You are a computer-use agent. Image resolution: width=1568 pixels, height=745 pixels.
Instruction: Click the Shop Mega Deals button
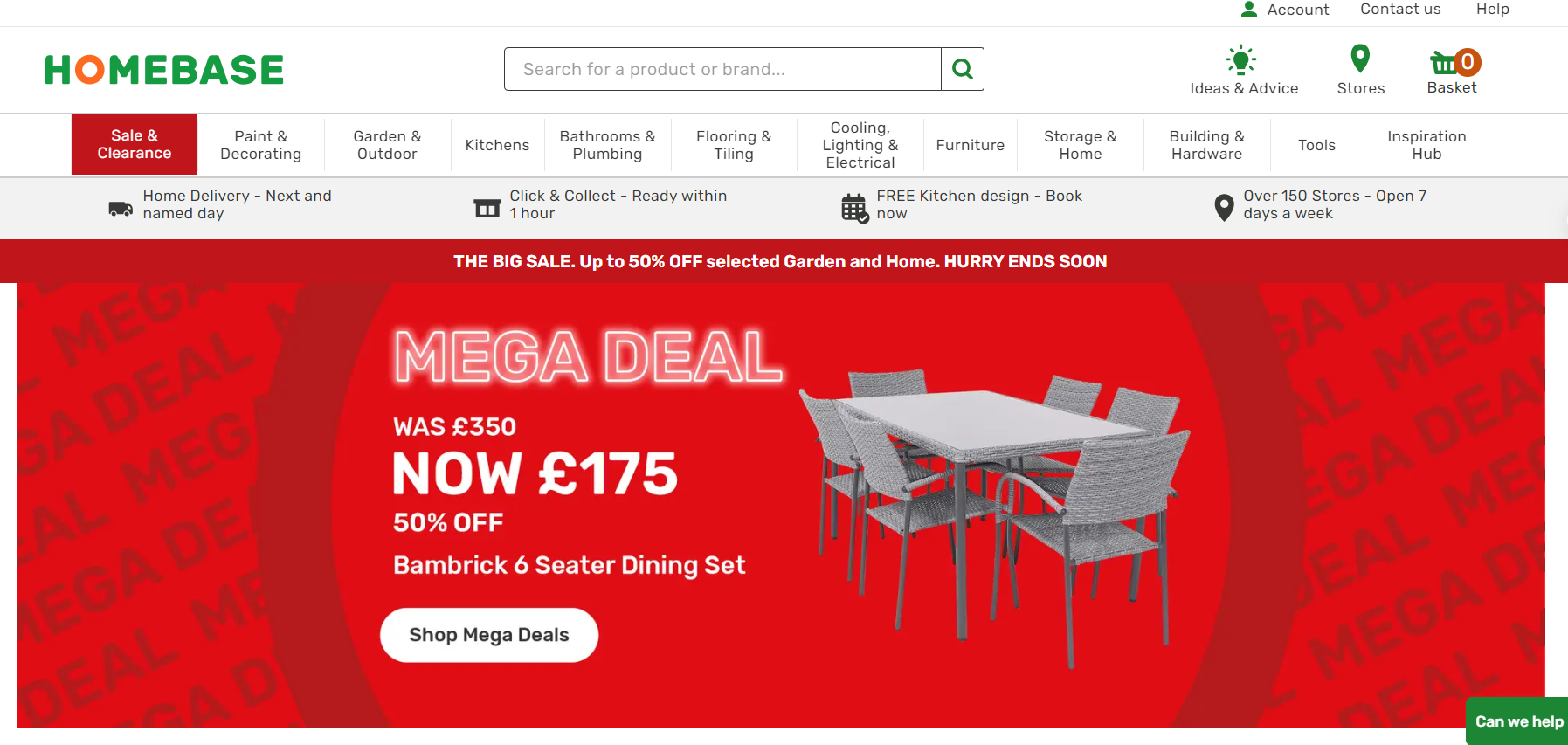pos(489,635)
